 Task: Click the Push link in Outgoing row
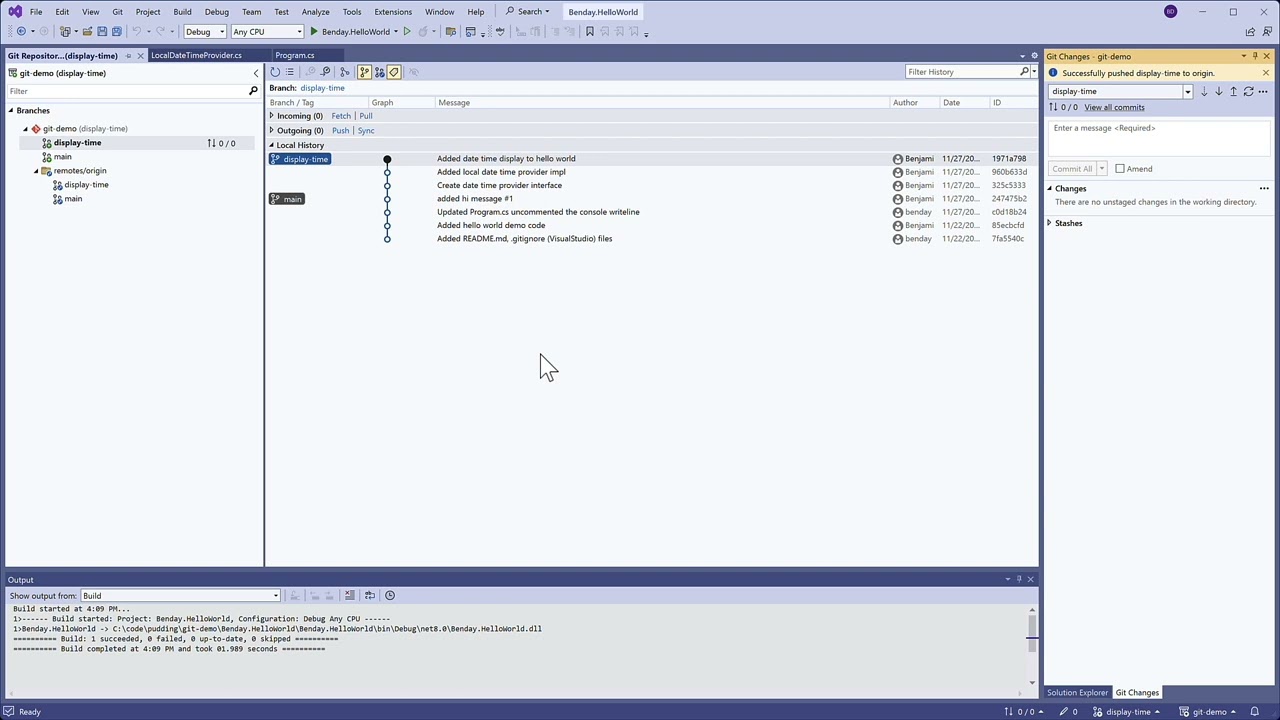click(341, 131)
